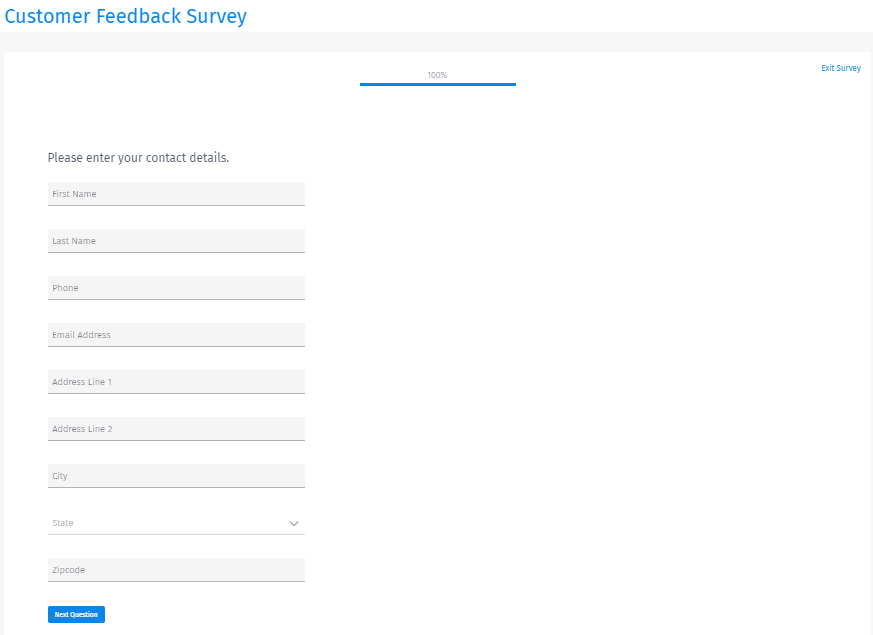Click the gray band below the title
The height and width of the screenshot is (635, 873).
coord(436,41)
